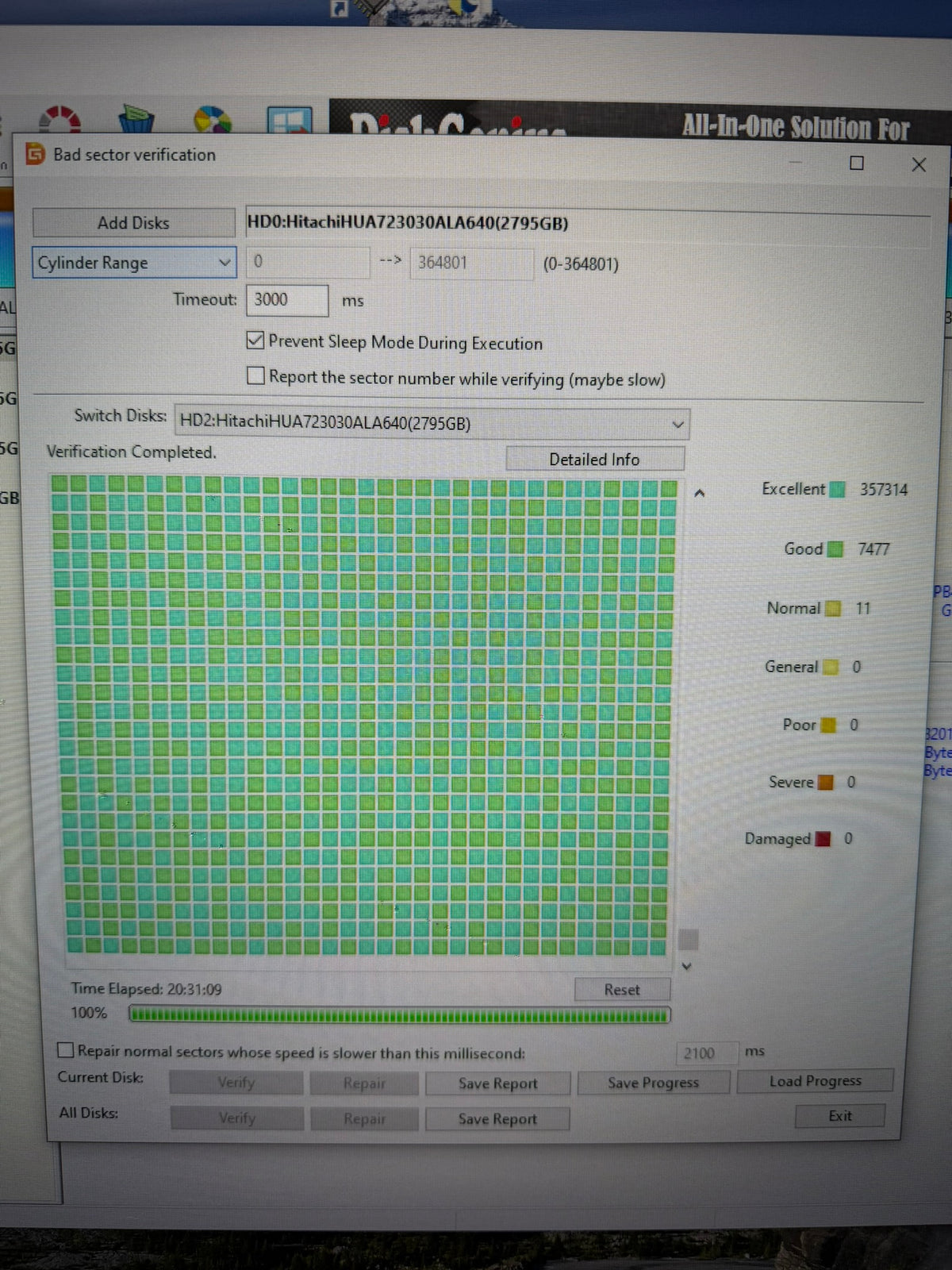
Task: Click the blue bucket toolbar icon in DiskGenius window
Action: 136,120
